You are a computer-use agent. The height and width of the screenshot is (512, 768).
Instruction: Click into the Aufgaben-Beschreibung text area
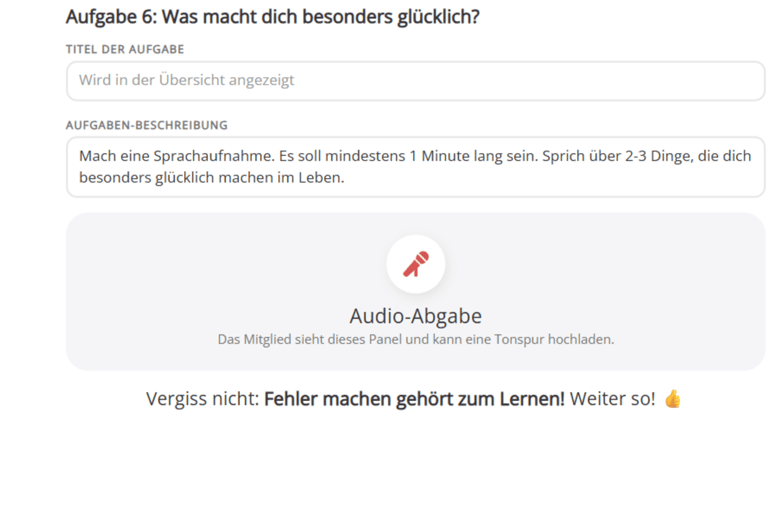(x=415, y=167)
